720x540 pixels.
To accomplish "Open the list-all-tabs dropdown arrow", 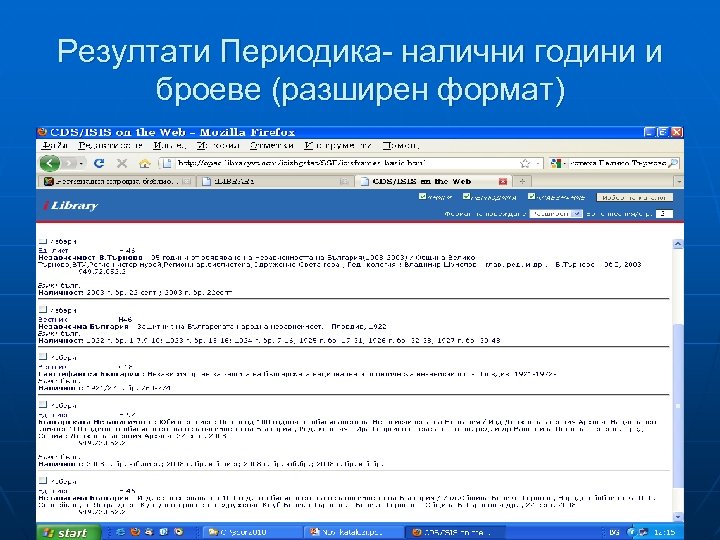I will [x=679, y=182].
